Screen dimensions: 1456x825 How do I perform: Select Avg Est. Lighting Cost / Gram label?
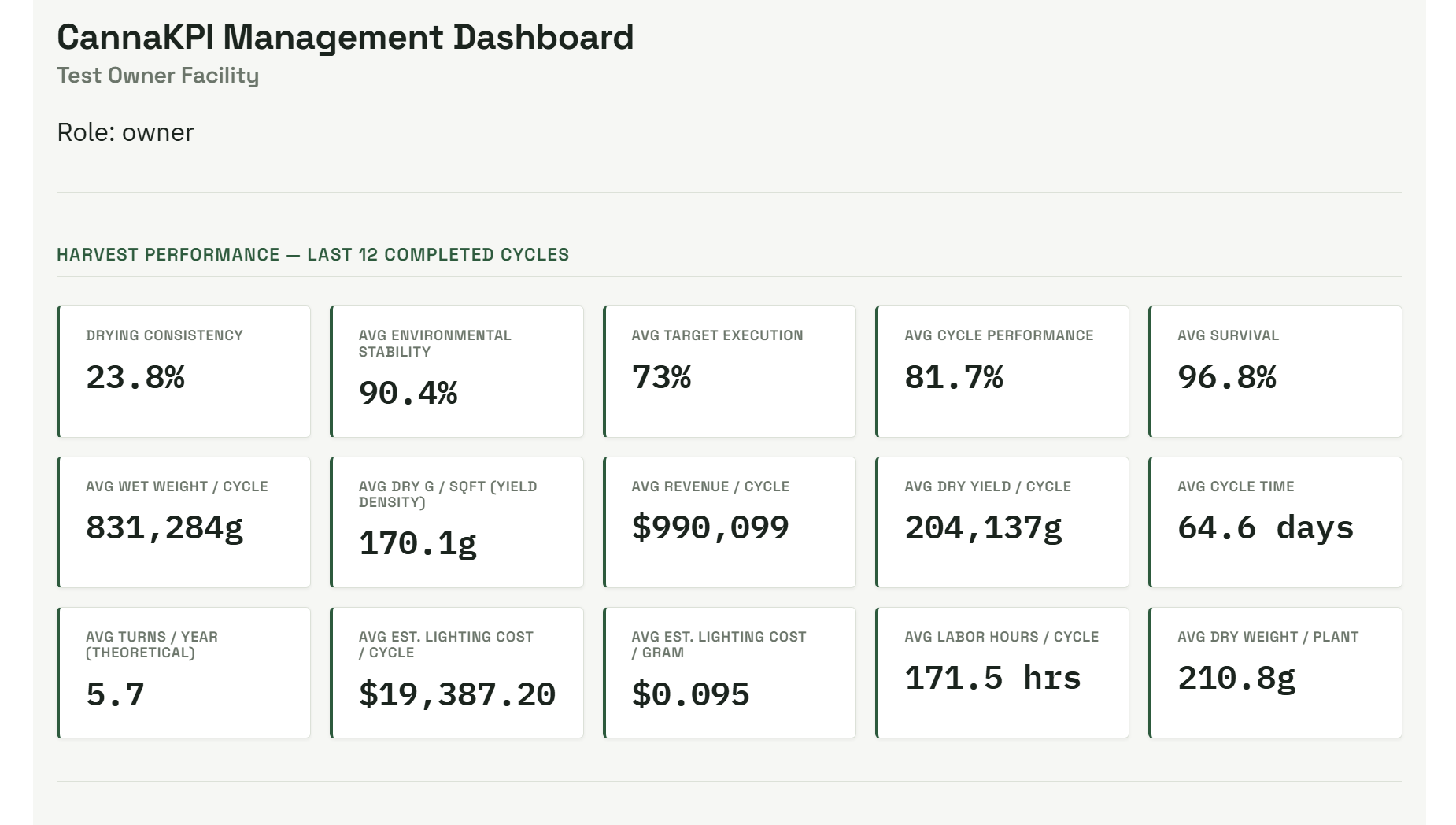coord(719,645)
